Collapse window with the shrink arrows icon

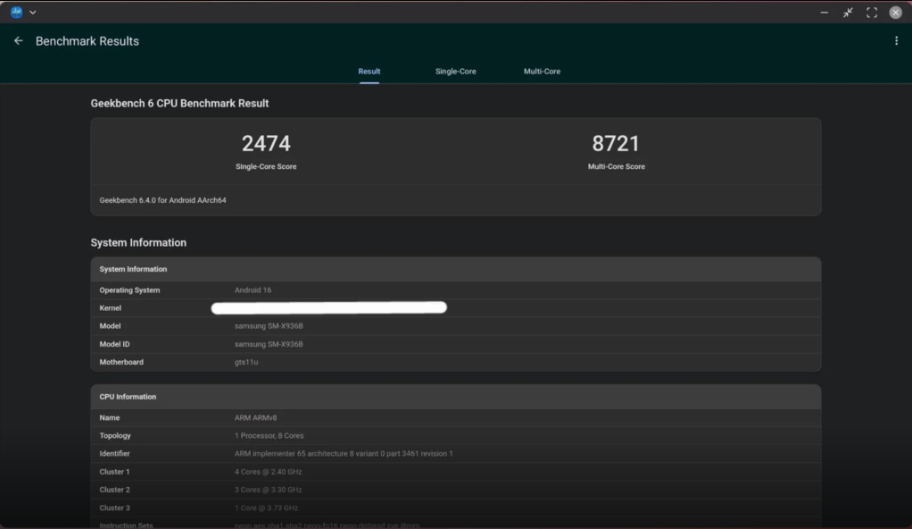(848, 12)
